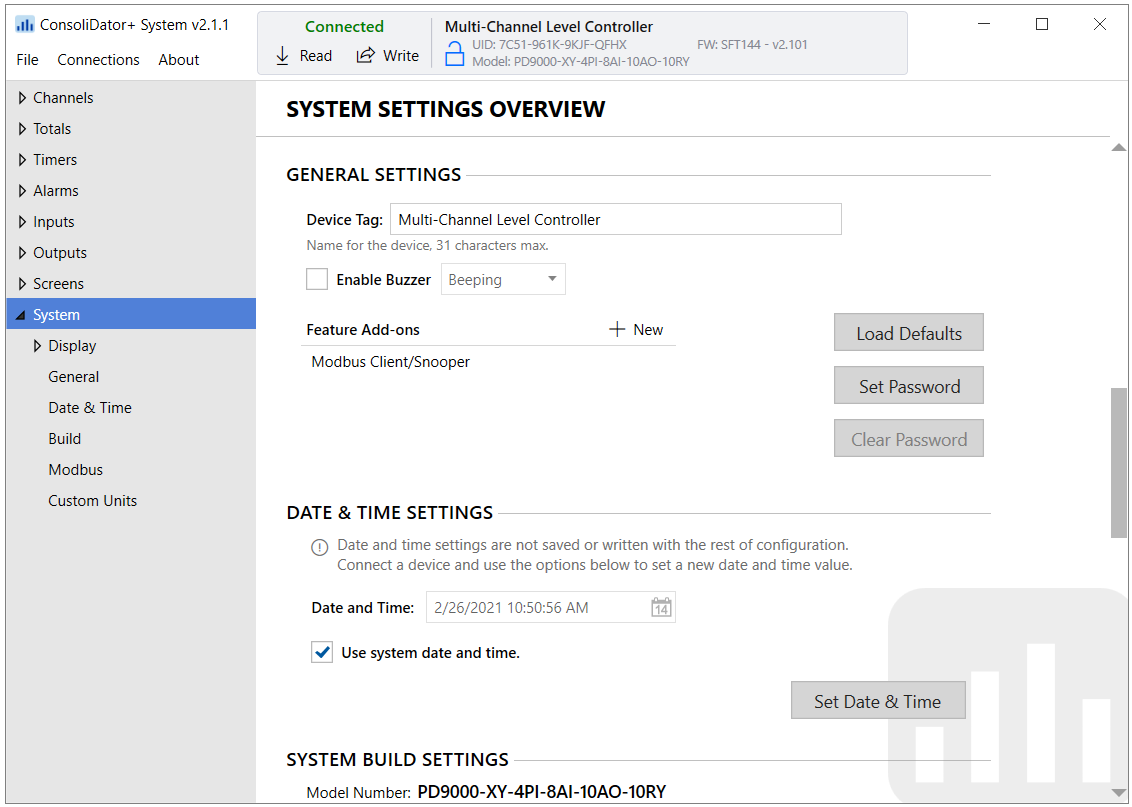The image size is (1132, 807).
Task: Click the FW: SFT144 - v2.101 text
Action: (752, 45)
